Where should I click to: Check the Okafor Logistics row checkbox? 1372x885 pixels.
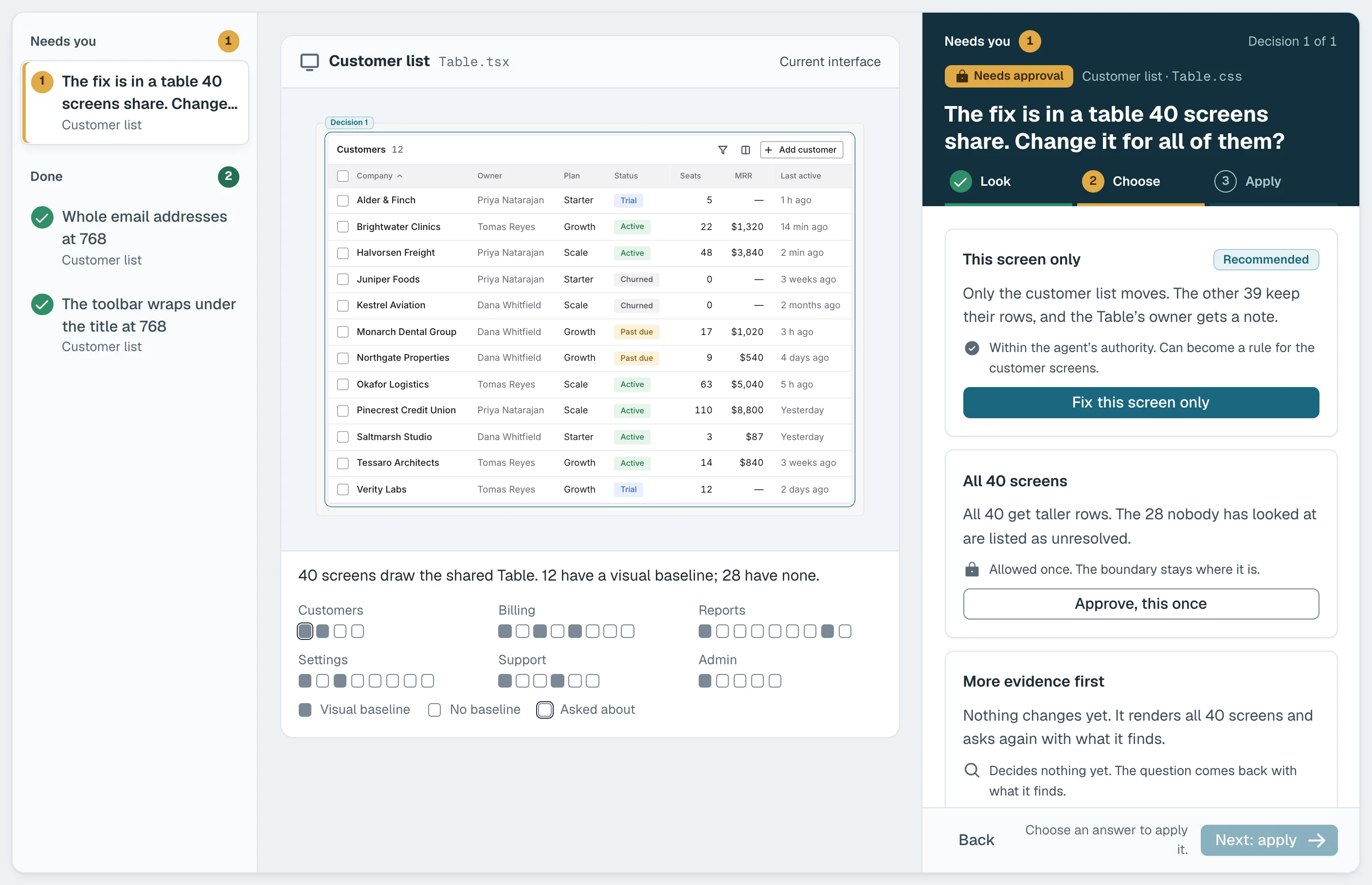pos(343,385)
